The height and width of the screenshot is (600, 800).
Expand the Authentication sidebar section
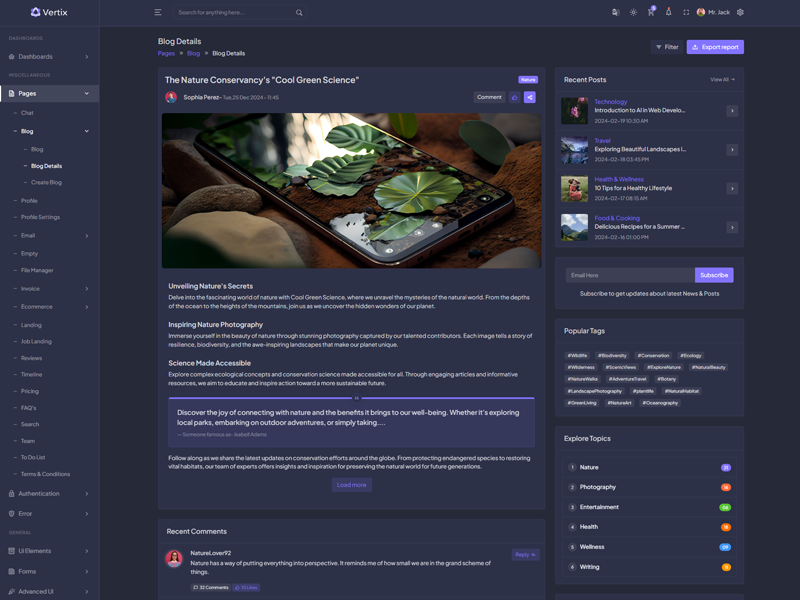[x=49, y=493]
